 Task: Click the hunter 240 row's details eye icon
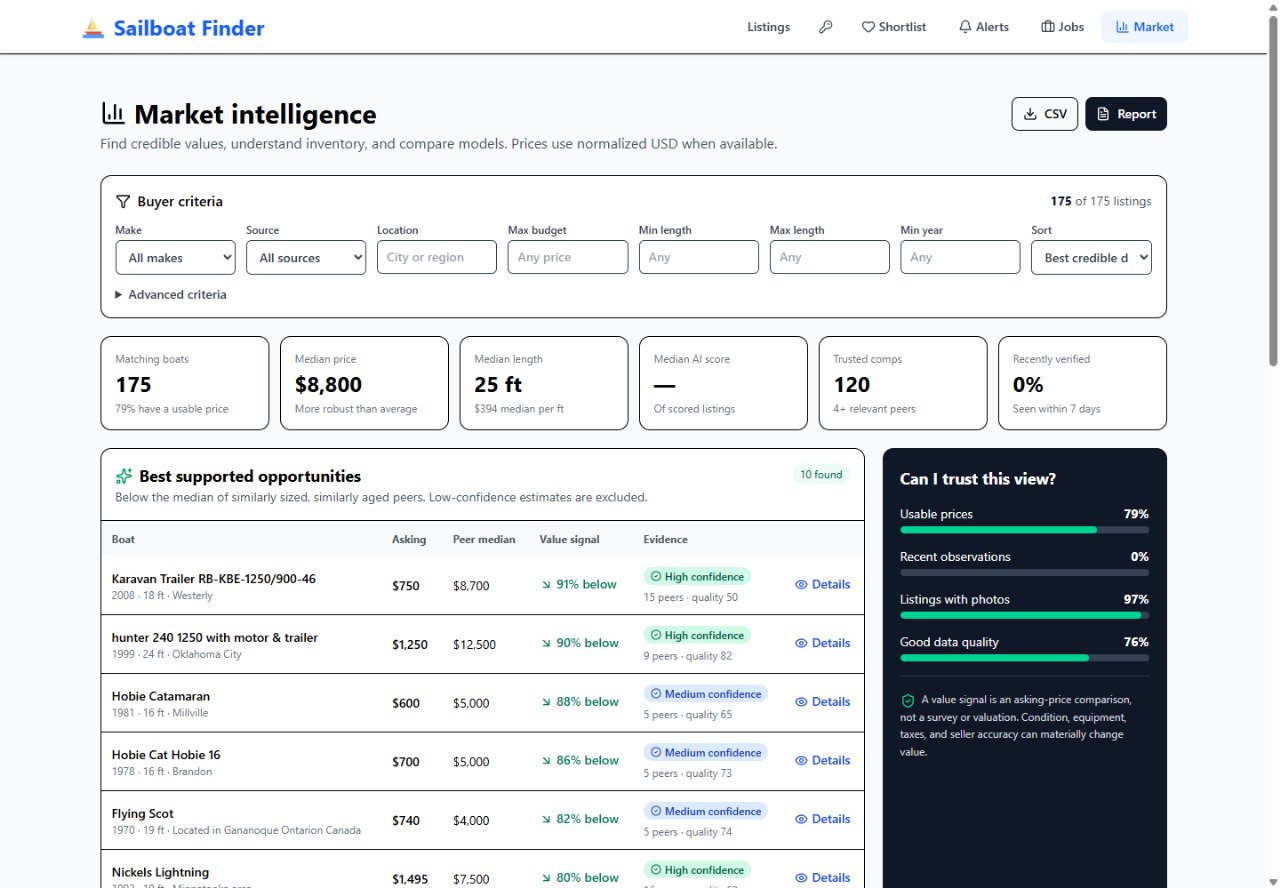[x=801, y=643]
